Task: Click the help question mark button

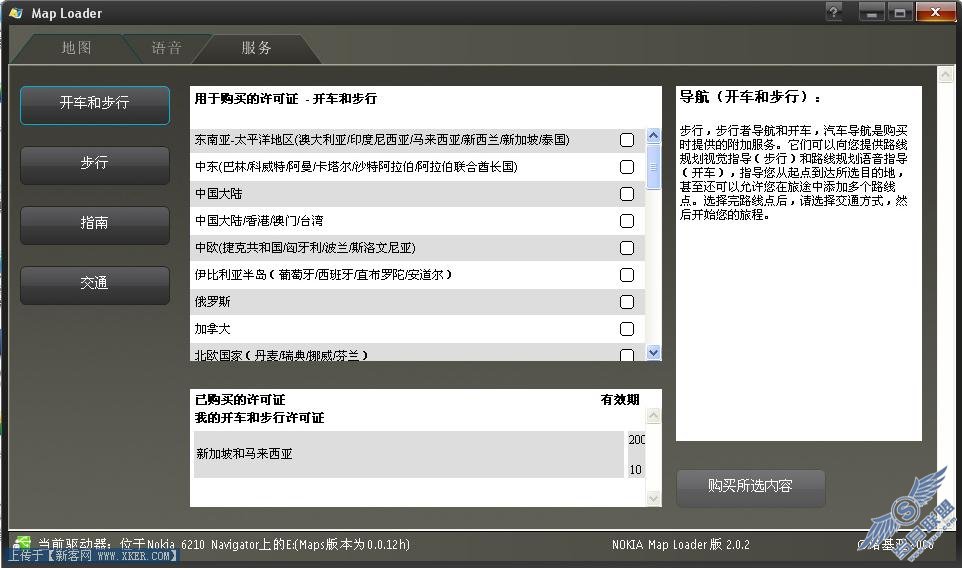Action: [834, 12]
